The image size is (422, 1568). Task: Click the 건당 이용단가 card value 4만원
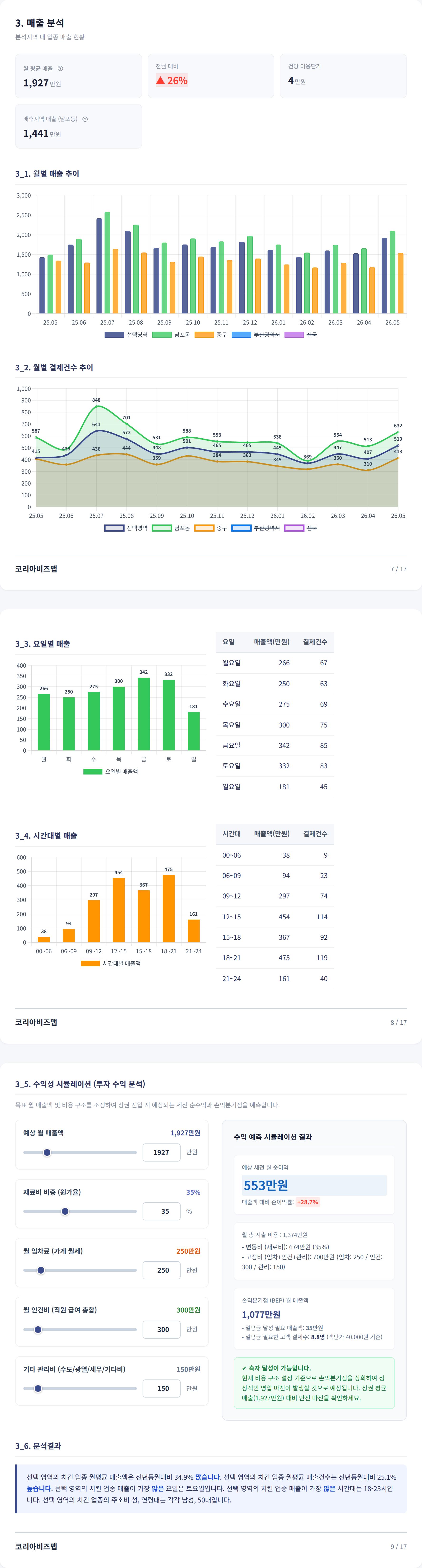pyautogui.click(x=297, y=80)
